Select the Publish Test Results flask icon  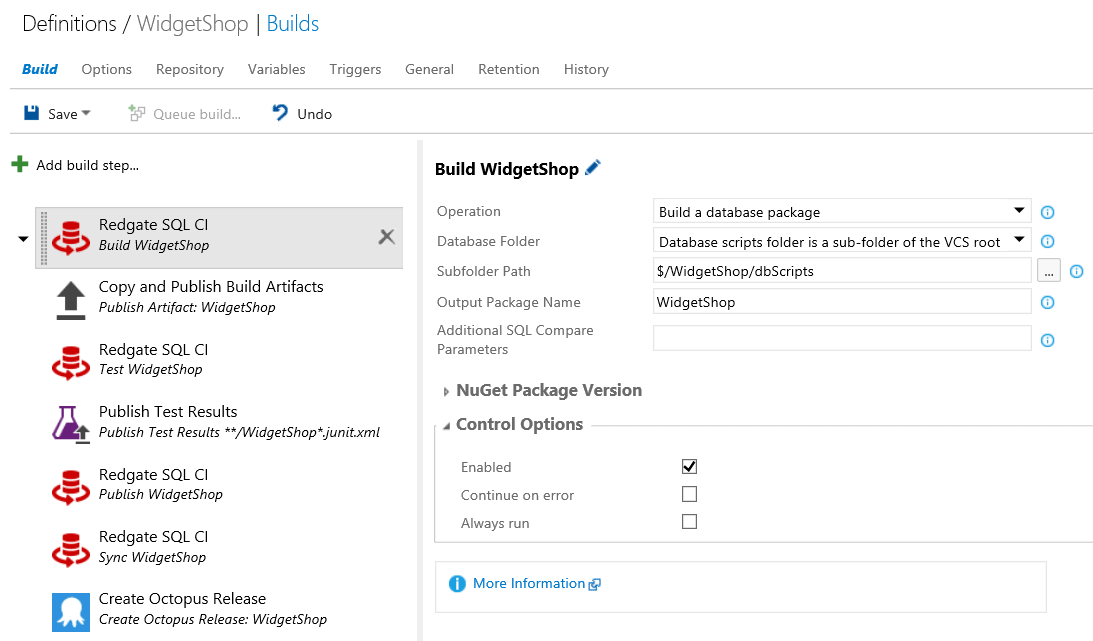point(71,422)
